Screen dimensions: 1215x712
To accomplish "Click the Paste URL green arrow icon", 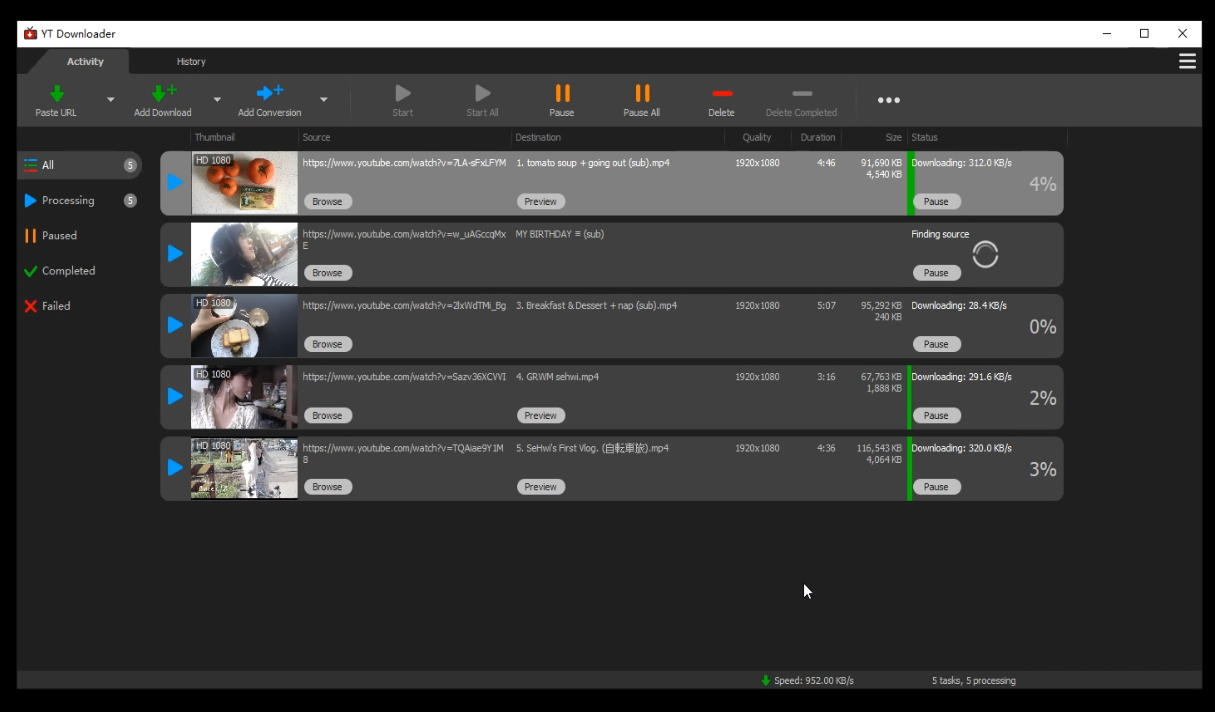I will pyautogui.click(x=57, y=93).
